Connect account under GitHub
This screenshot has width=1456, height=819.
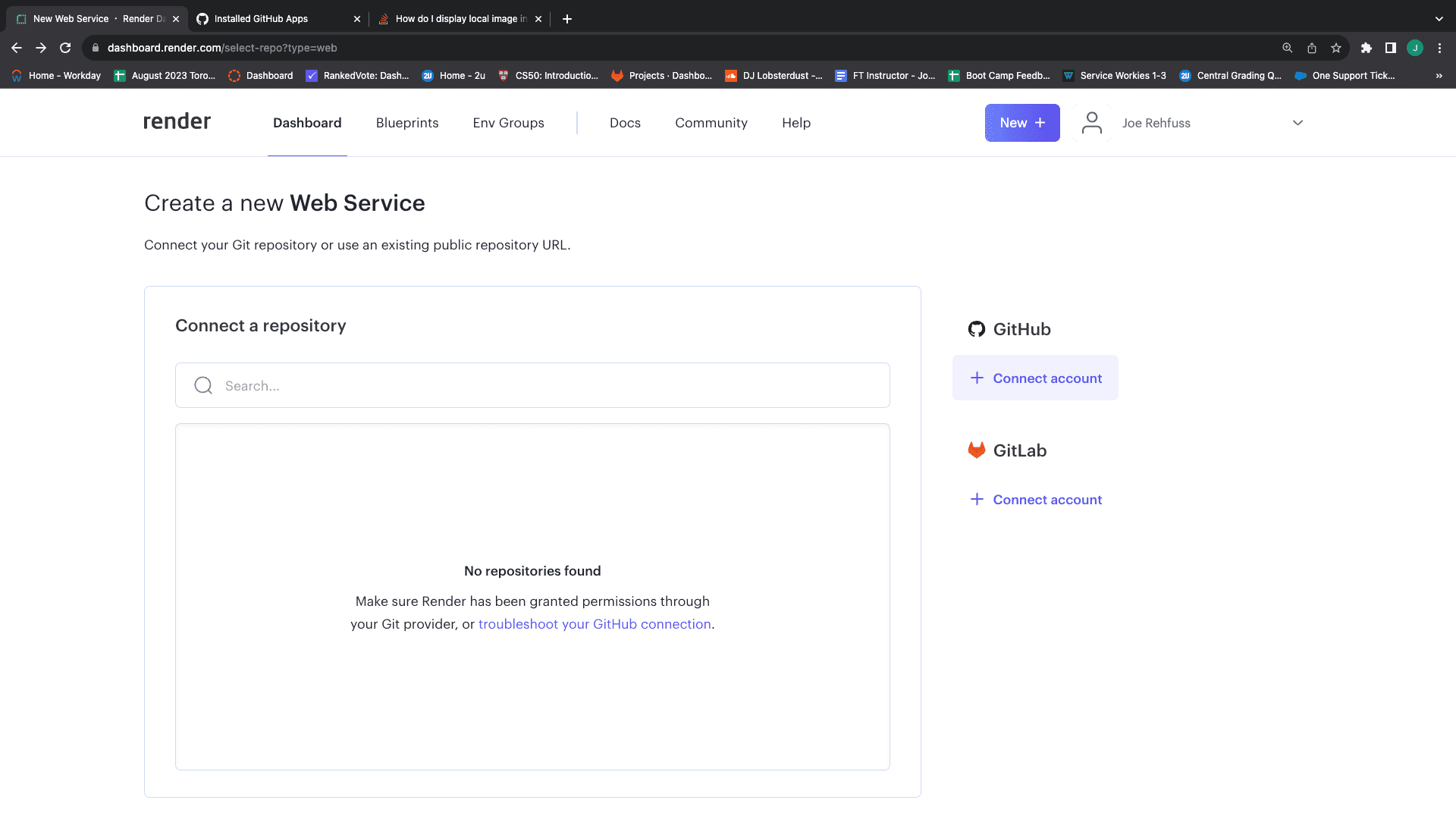coord(1035,378)
